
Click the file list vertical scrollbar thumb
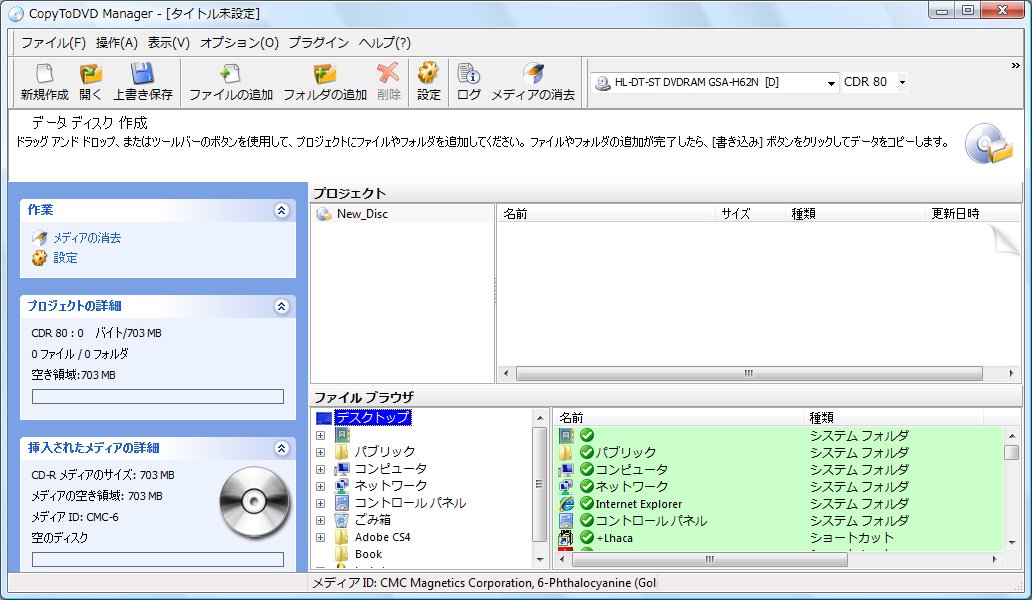(1012, 453)
